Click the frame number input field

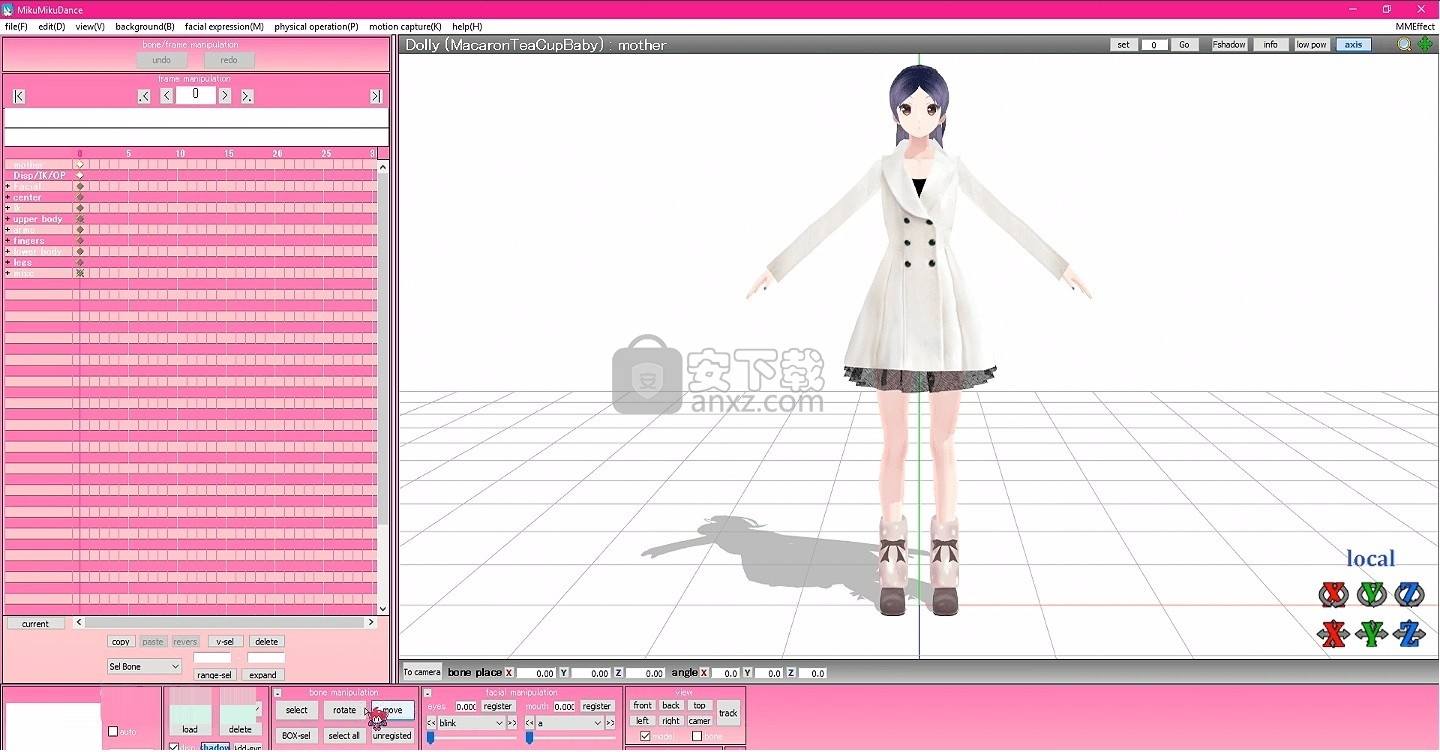pos(196,95)
